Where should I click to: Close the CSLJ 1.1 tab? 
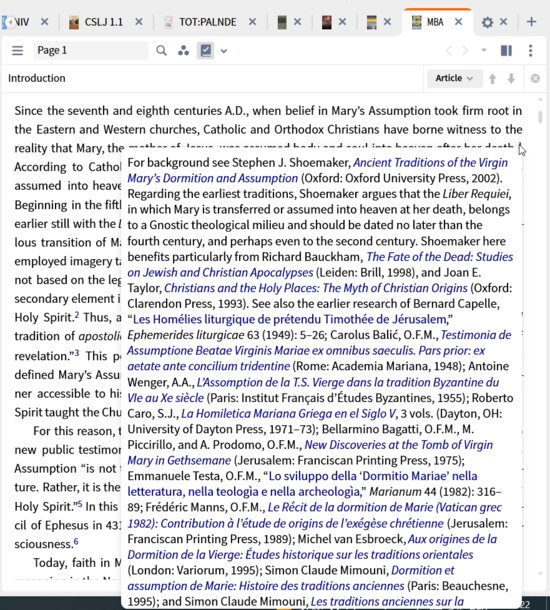tap(138, 22)
